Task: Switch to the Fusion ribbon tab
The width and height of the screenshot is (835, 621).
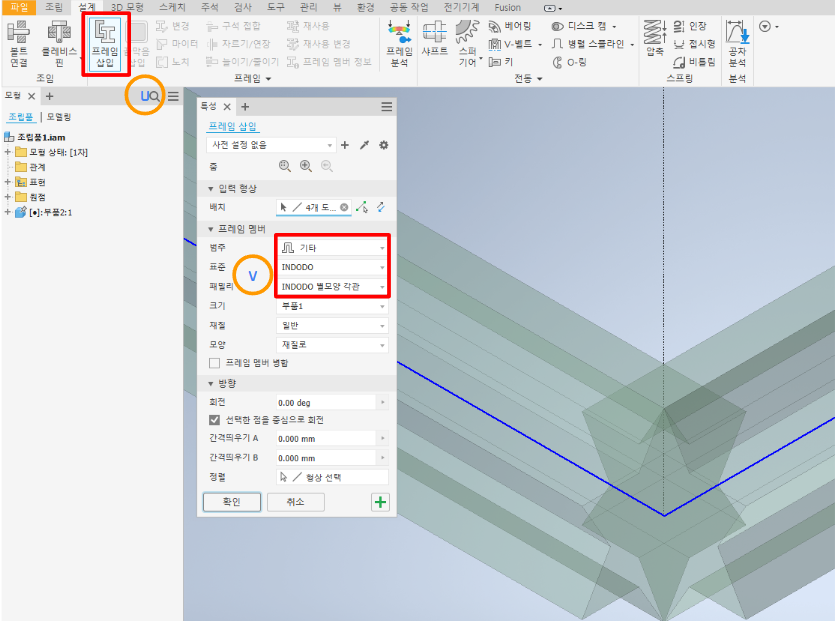Action: click(x=507, y=7)
